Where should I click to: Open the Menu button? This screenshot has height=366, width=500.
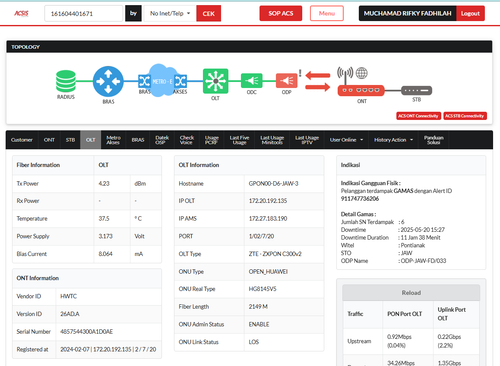tap(327, 13)
